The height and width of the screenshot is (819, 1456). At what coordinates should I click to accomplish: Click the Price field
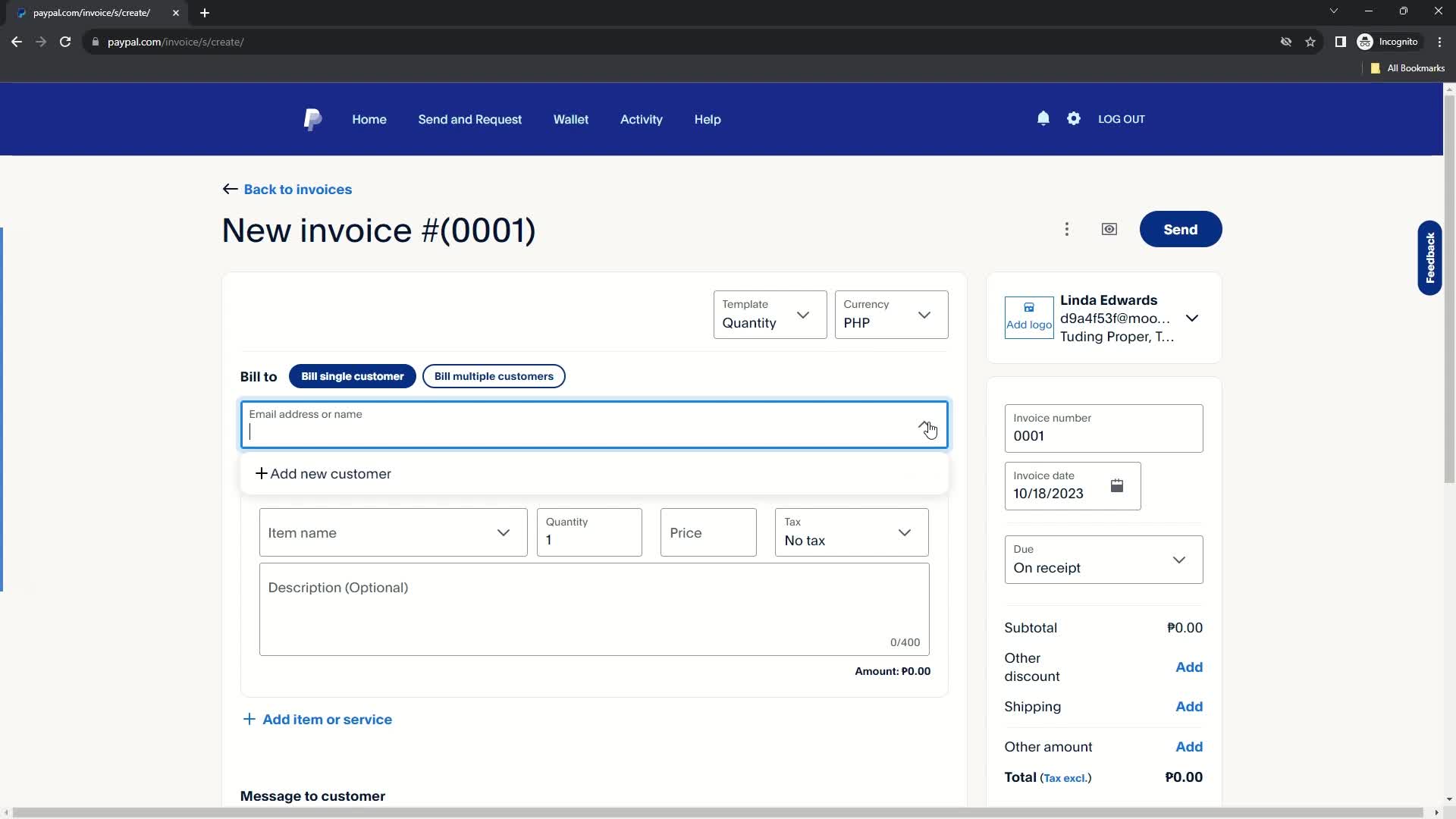708,532
